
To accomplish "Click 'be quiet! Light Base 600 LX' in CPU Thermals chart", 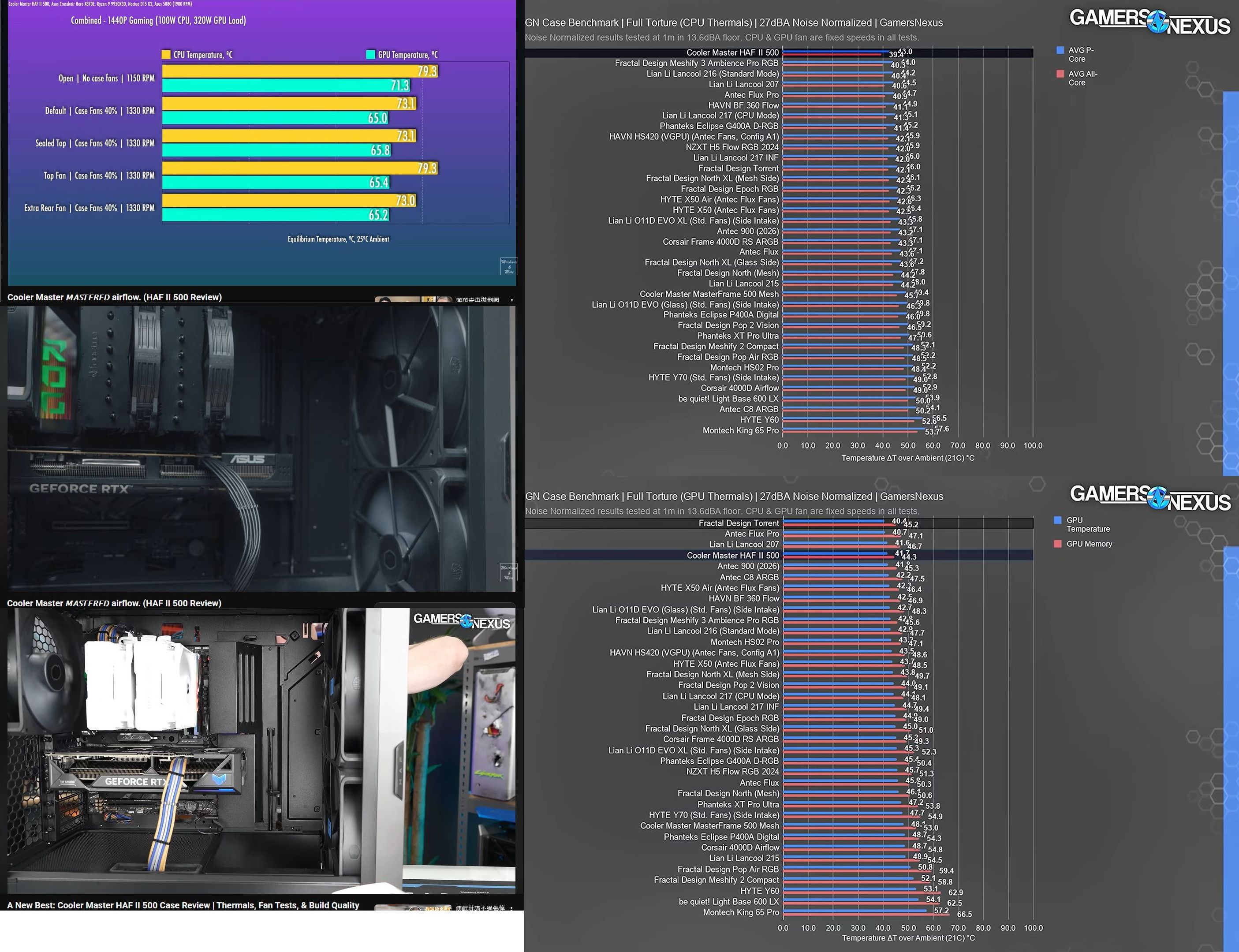I will coord(728,399).
